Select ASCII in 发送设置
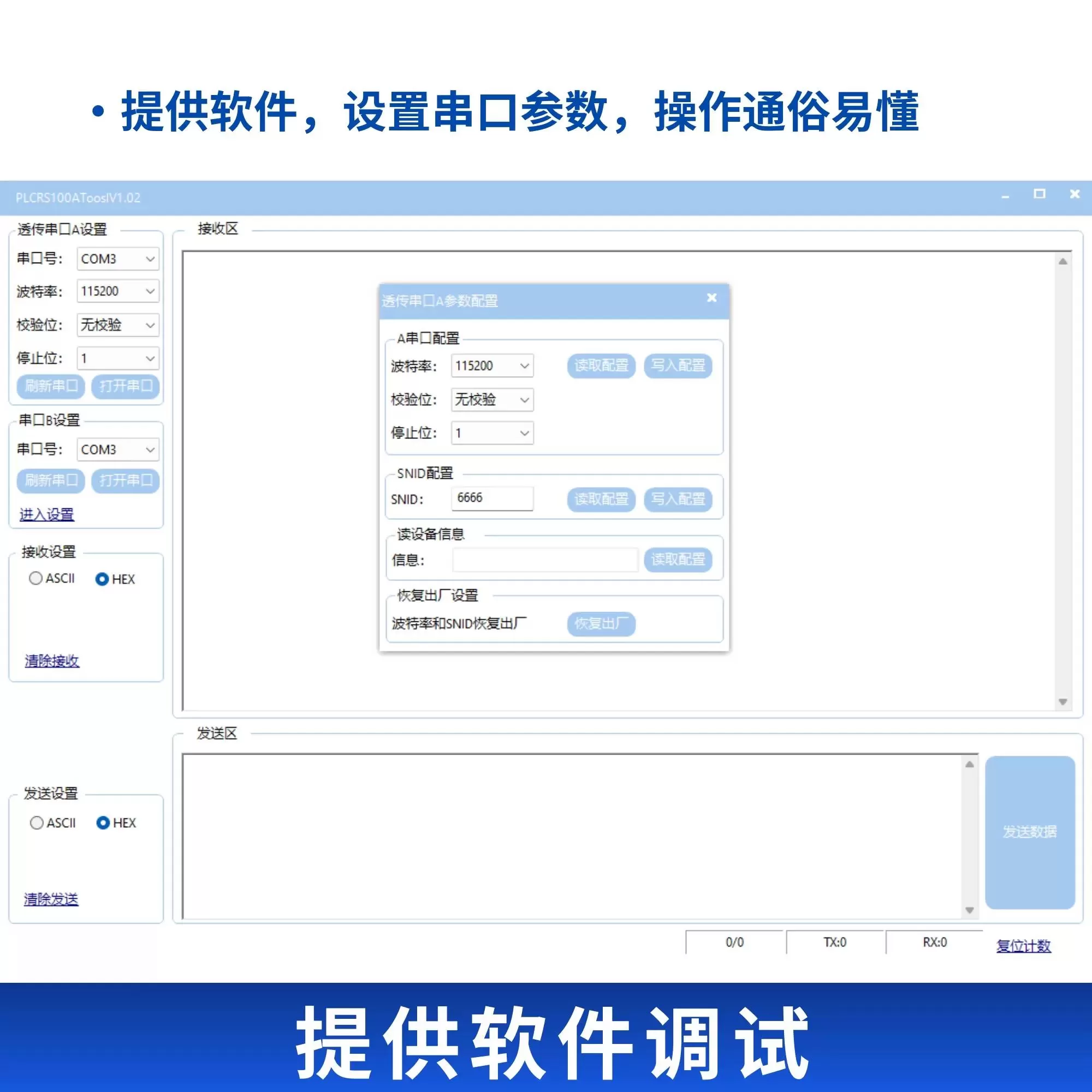Image resolution: width=1092 pixels, height=1092 pixels. [x=53, y=823]
